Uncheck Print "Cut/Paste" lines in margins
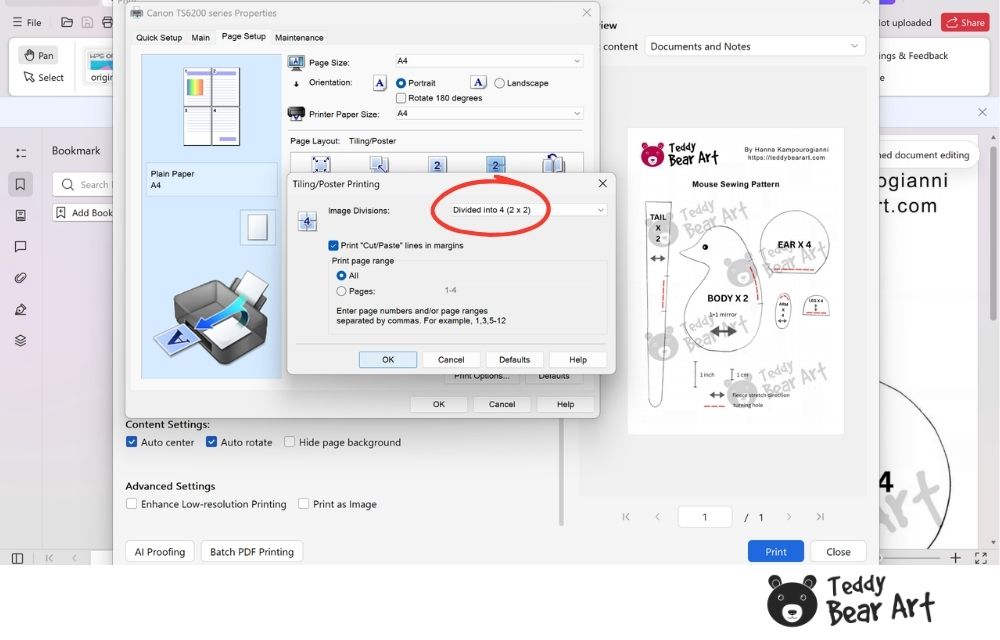The image size is (1000, 640). click(333, 245)
